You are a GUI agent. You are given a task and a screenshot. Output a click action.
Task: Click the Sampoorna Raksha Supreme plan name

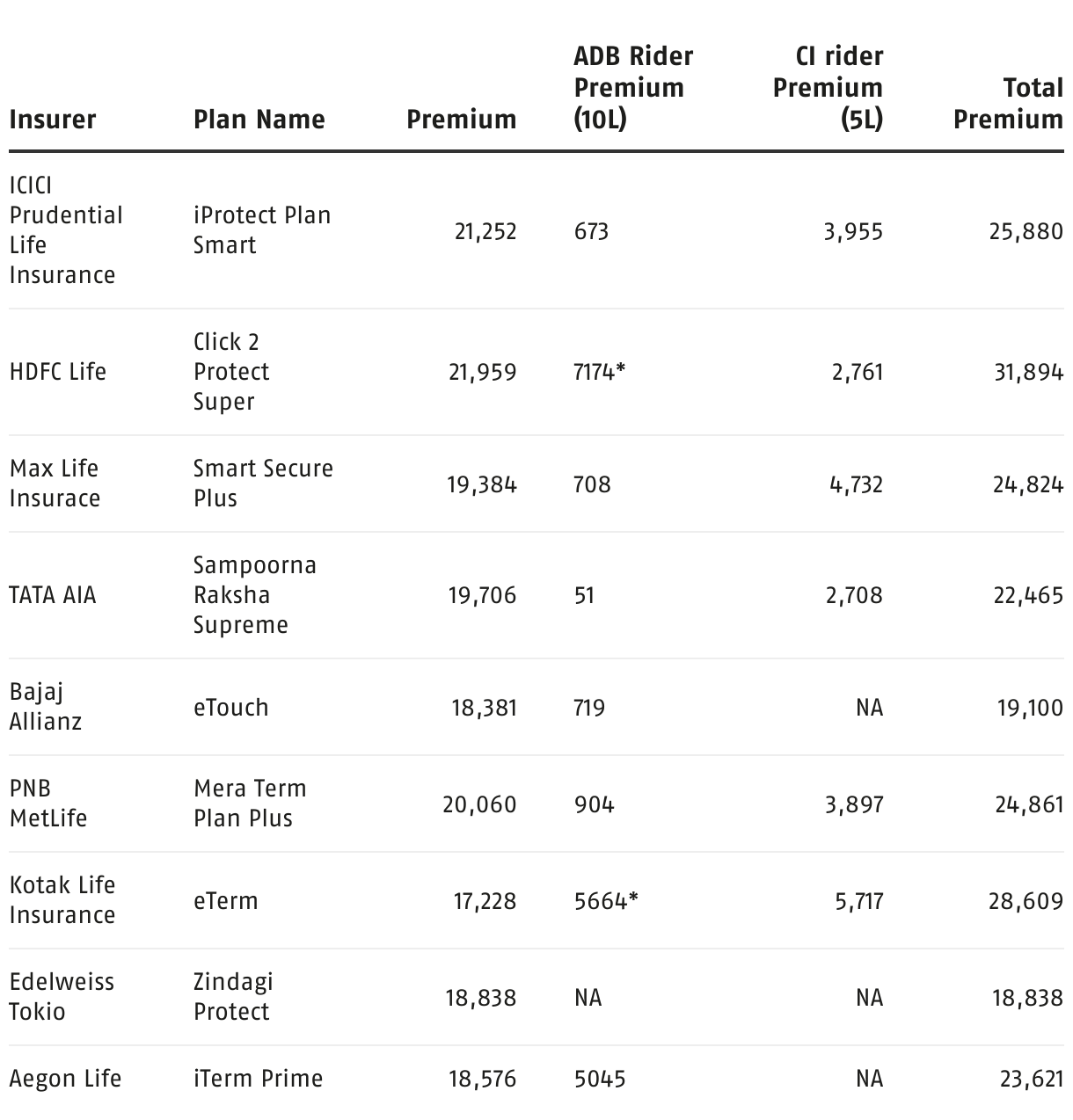pos(254,595)
